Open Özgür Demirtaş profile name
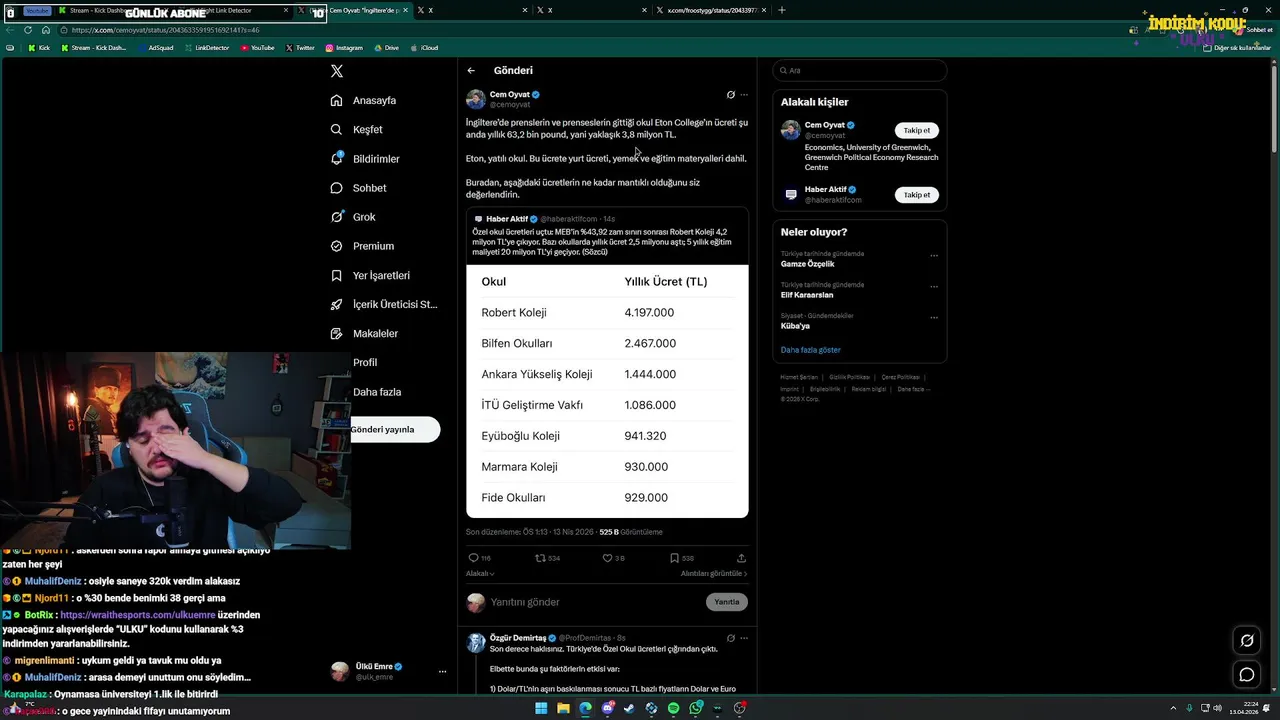Viewport: 1280px width, 720px height. pos(518,638)
